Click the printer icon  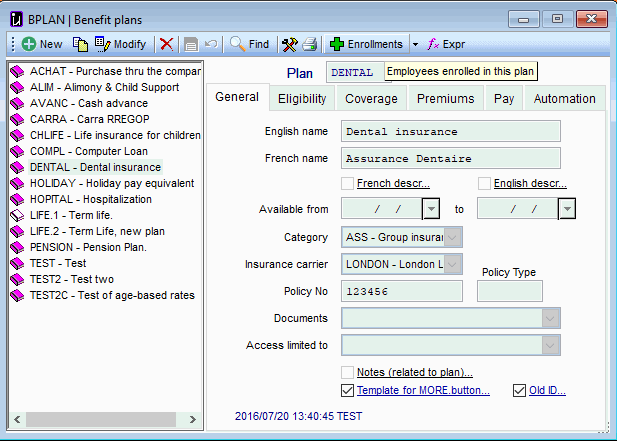point(310,44)
